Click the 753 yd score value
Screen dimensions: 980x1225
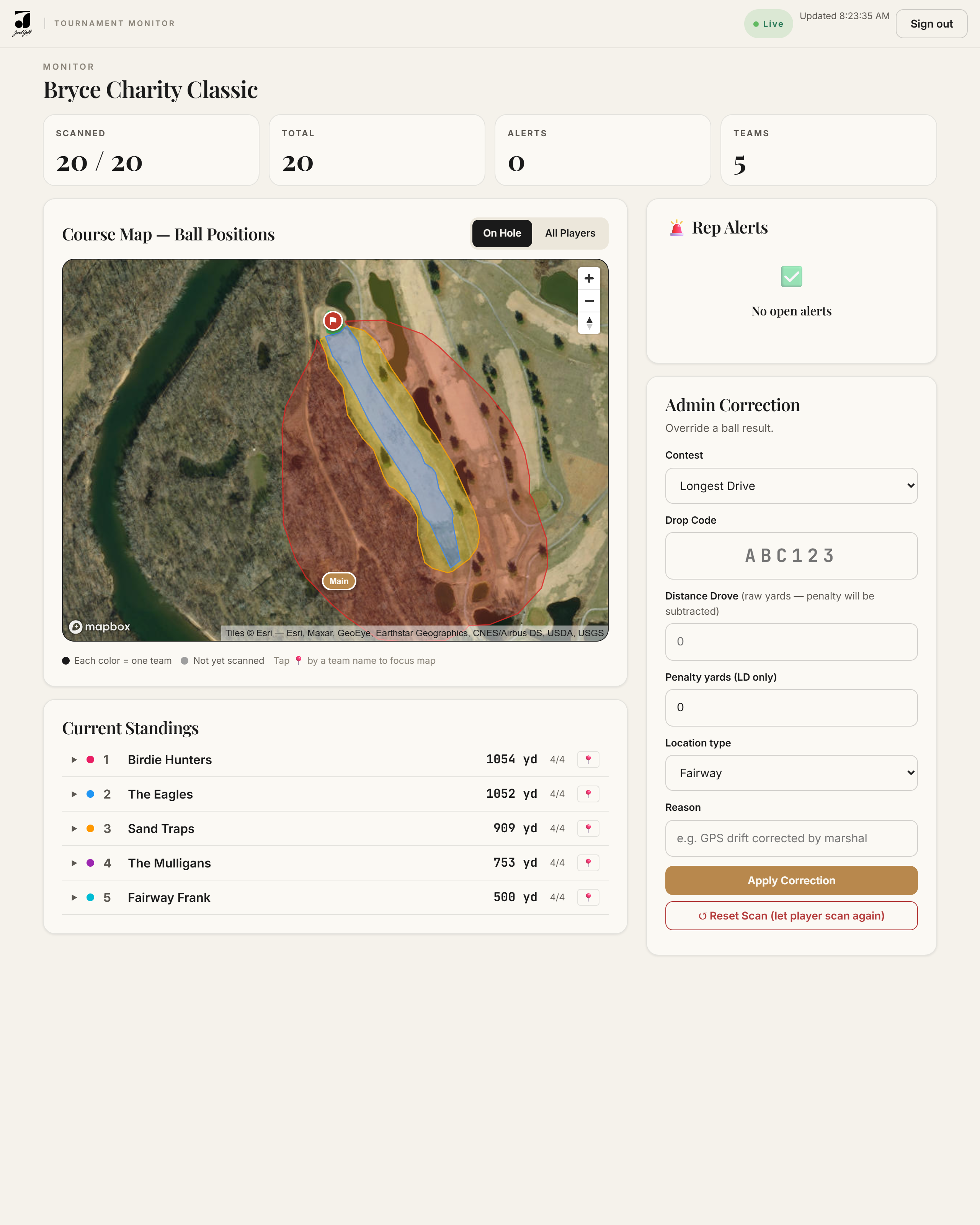[x=515, y=862]
